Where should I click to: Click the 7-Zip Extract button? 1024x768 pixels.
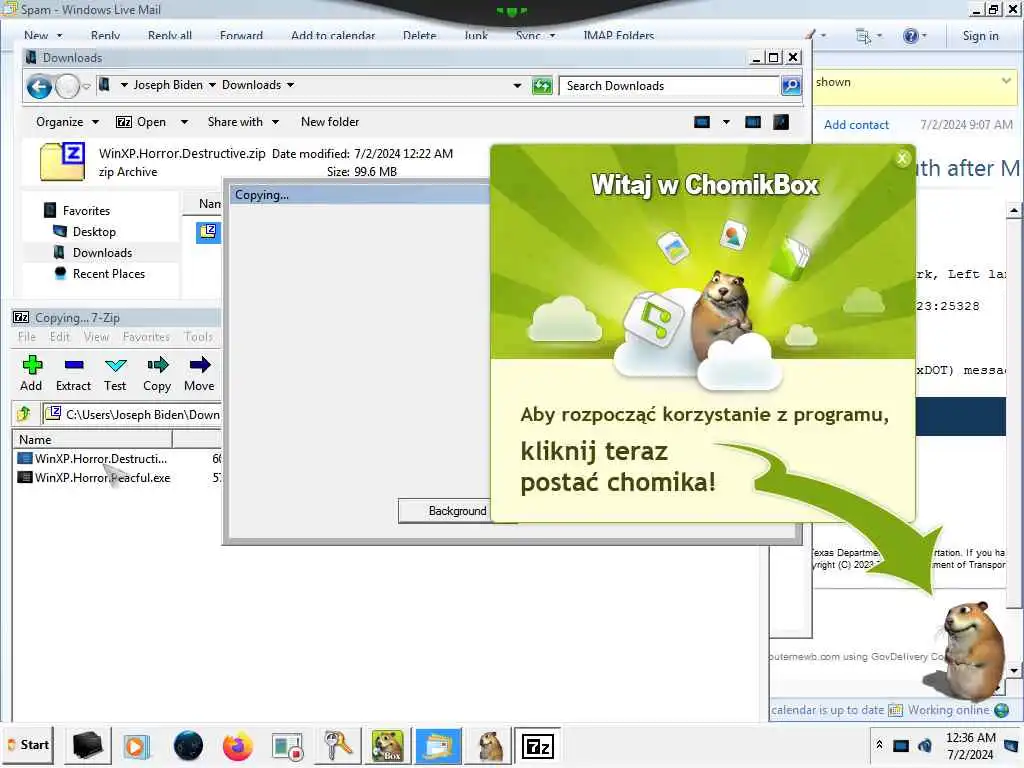73,374
